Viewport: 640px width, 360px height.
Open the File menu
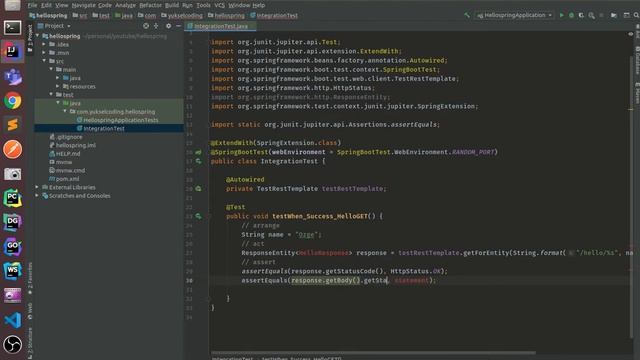click(32, 5)
